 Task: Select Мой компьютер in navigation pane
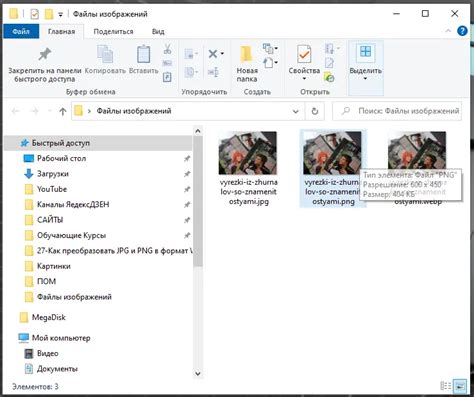[x=98, y=338]
